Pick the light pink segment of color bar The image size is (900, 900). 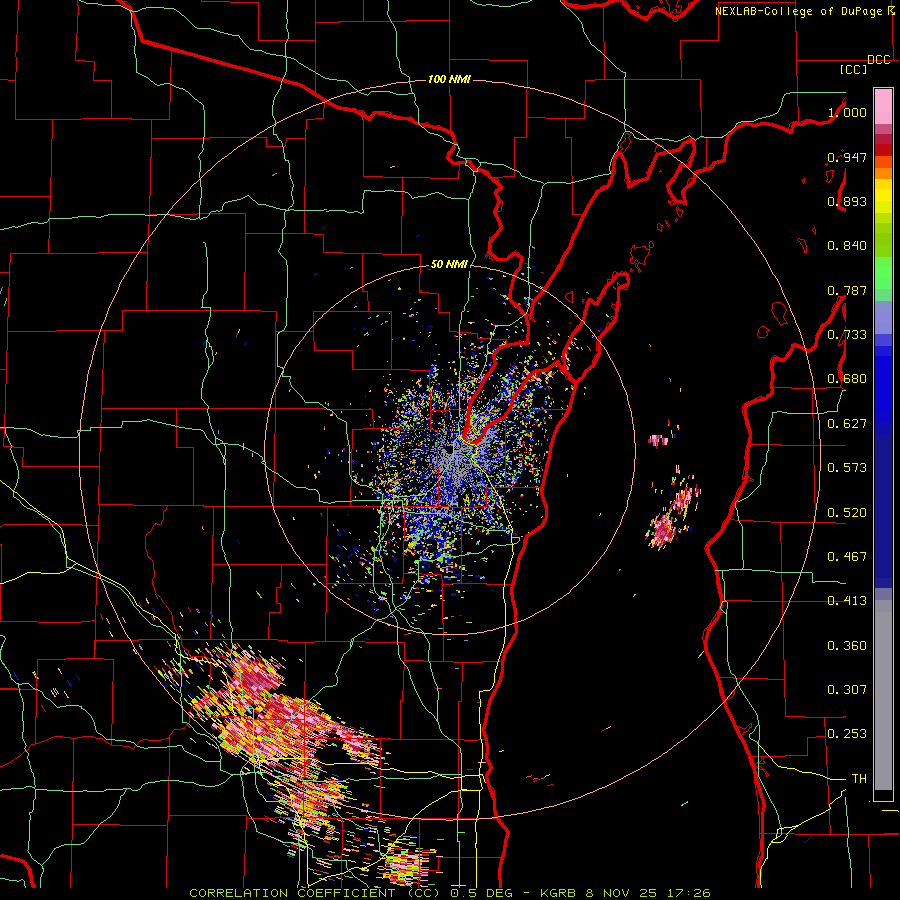pos(883,106)
